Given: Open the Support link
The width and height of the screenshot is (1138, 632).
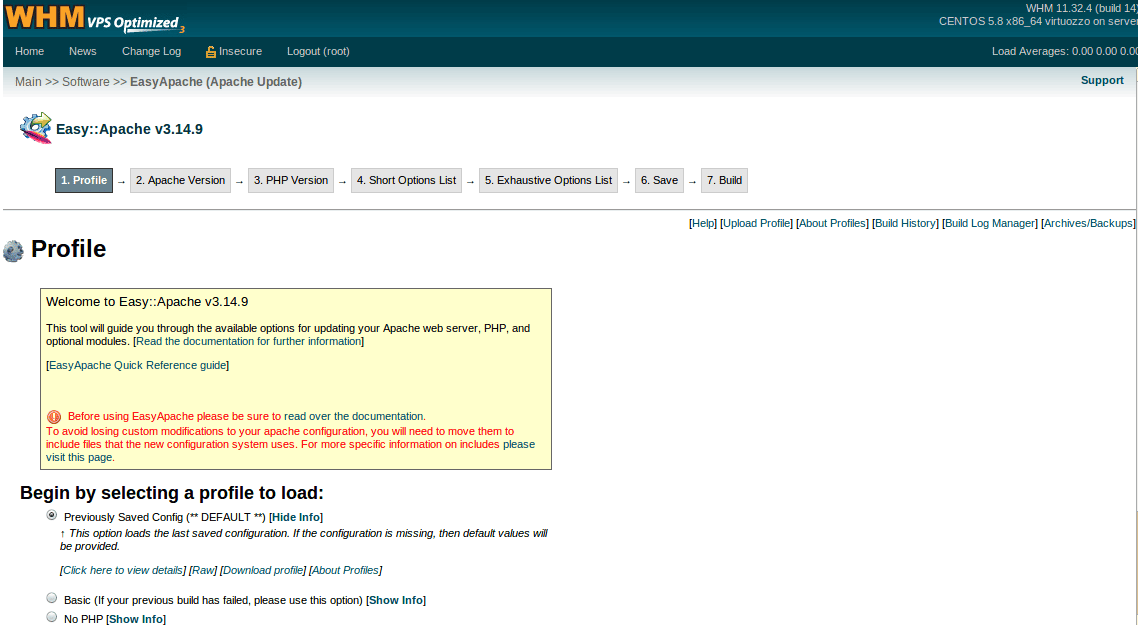Looking at the screenshot, I should [1102, 81].
